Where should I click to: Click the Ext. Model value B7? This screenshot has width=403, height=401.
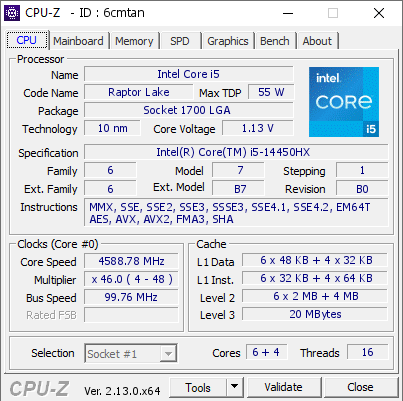tap(238, 188)
